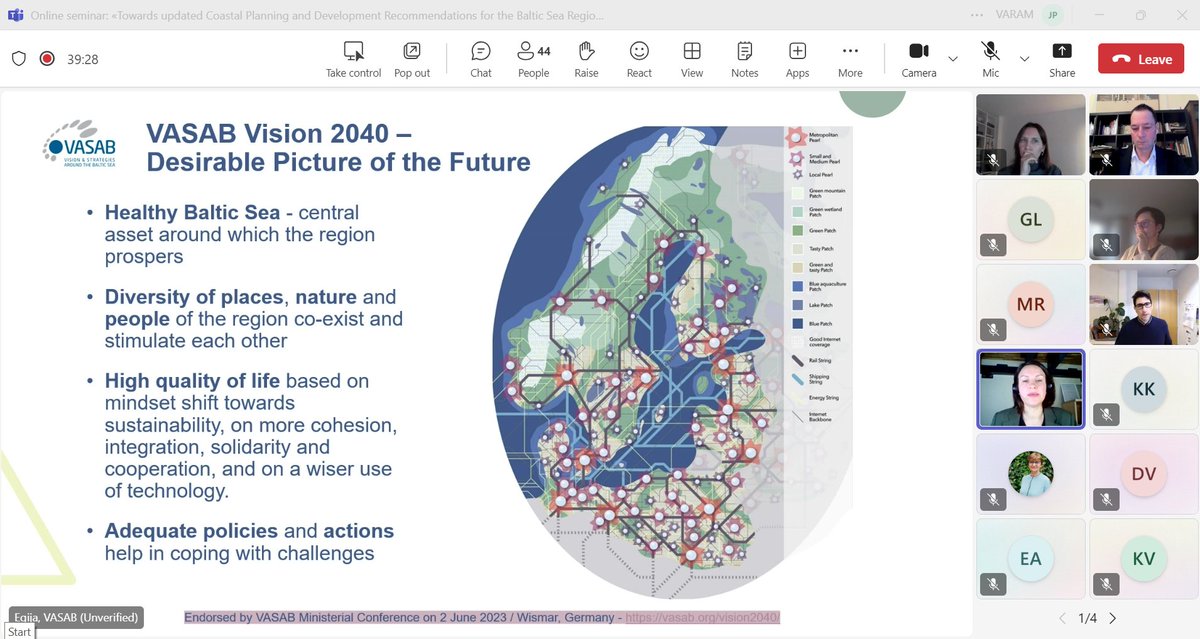
Task: Open the JP profile avatar
Action: 1052,16
